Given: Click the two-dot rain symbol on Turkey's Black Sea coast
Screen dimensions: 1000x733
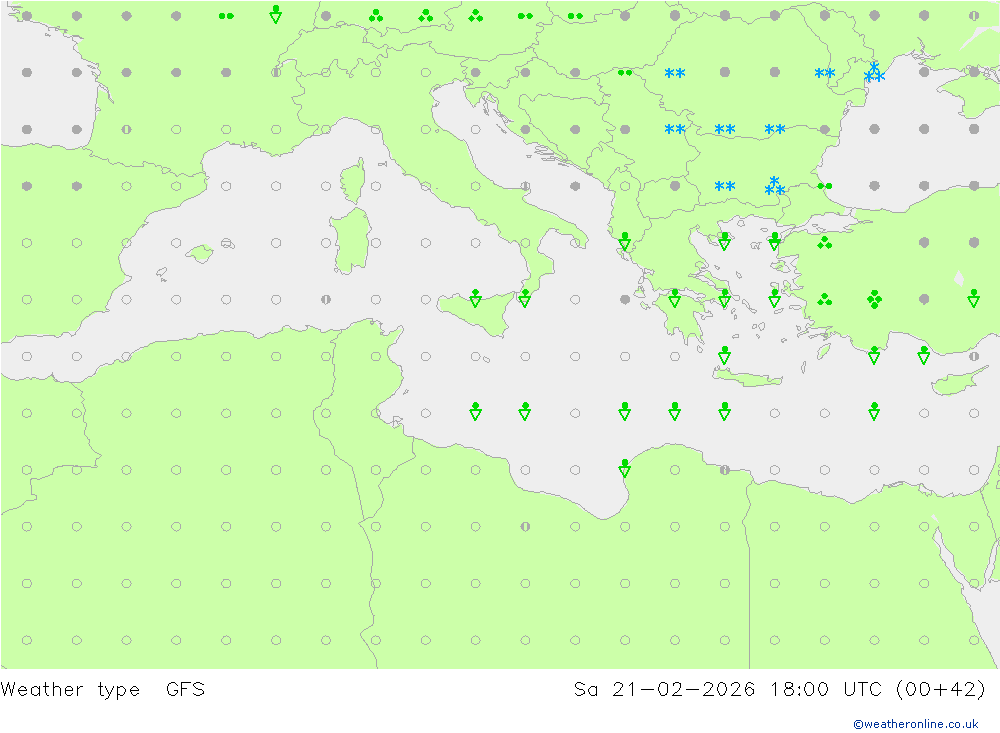Looking at the screenshot, I should coord(825,186).
